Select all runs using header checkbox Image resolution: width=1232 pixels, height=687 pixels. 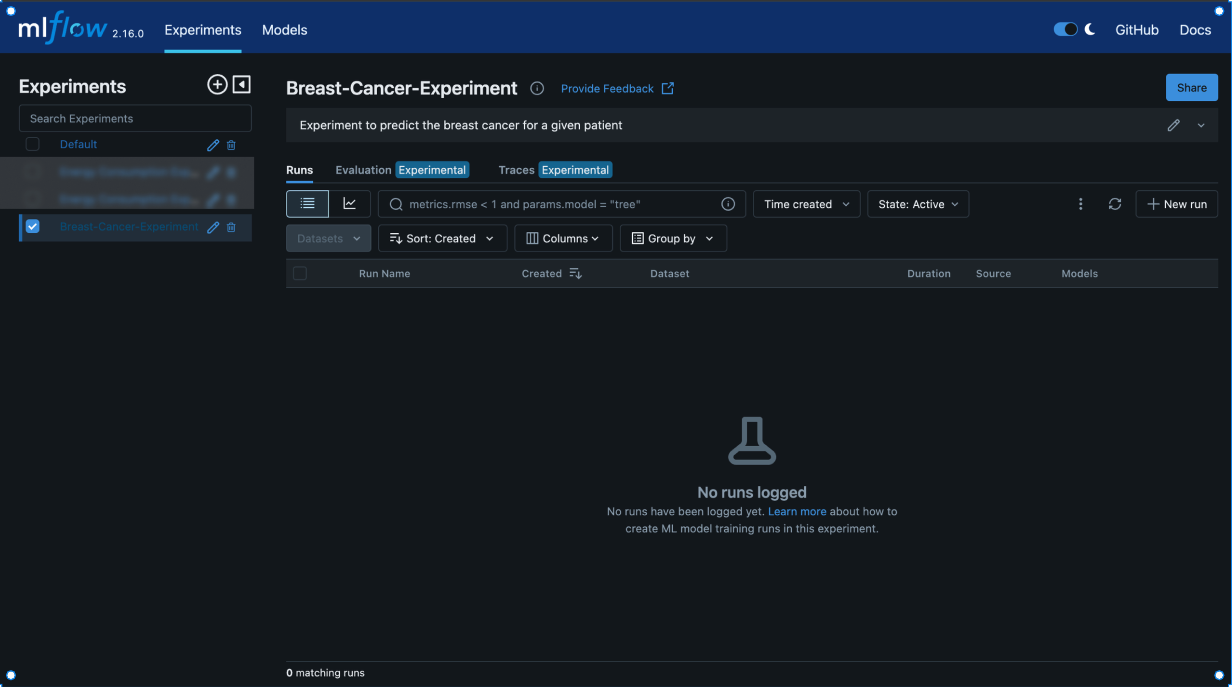click(300, 273)
